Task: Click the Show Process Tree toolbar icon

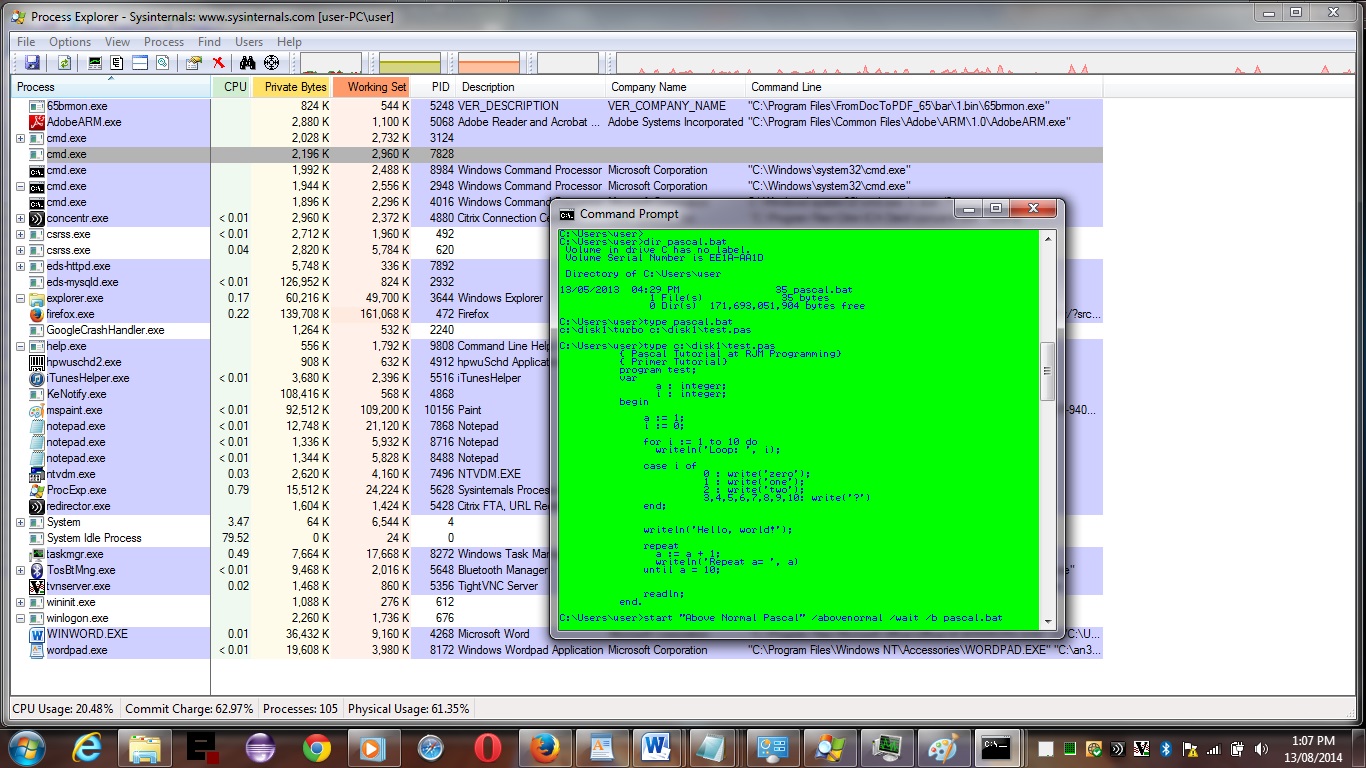Action: tap(116, 63)
